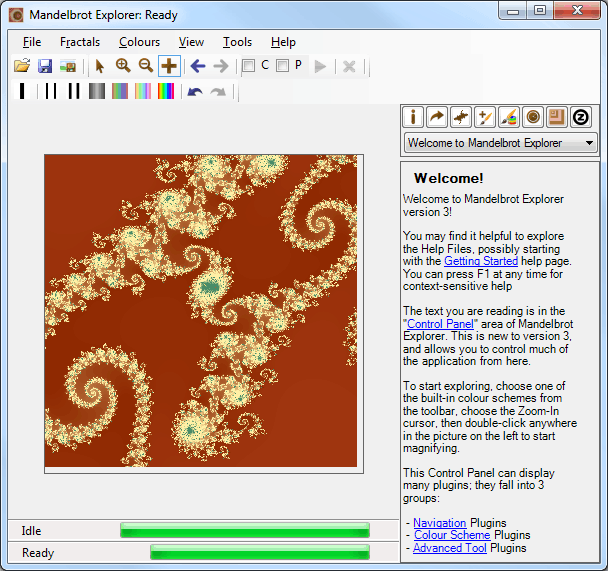
Task: Apply the grey gradient colour scheme
Action: click(x=97, y=91)
